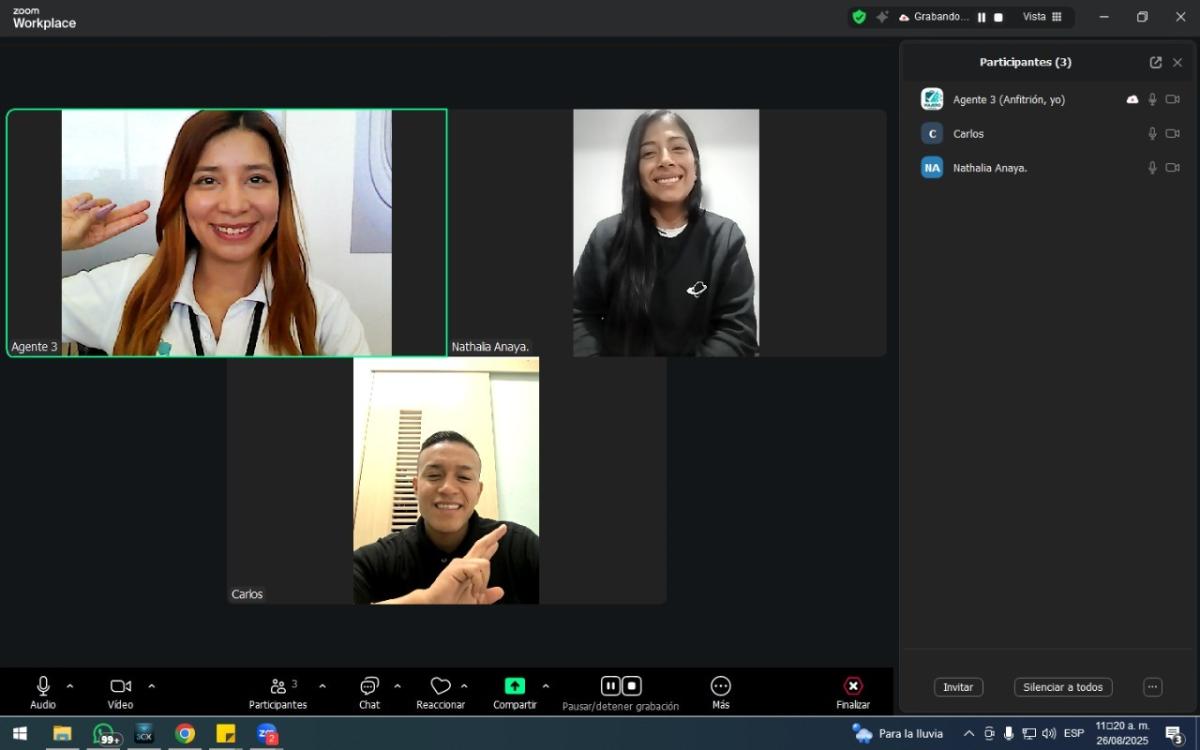Click the green Compartir share screen icon

point(514,686)
